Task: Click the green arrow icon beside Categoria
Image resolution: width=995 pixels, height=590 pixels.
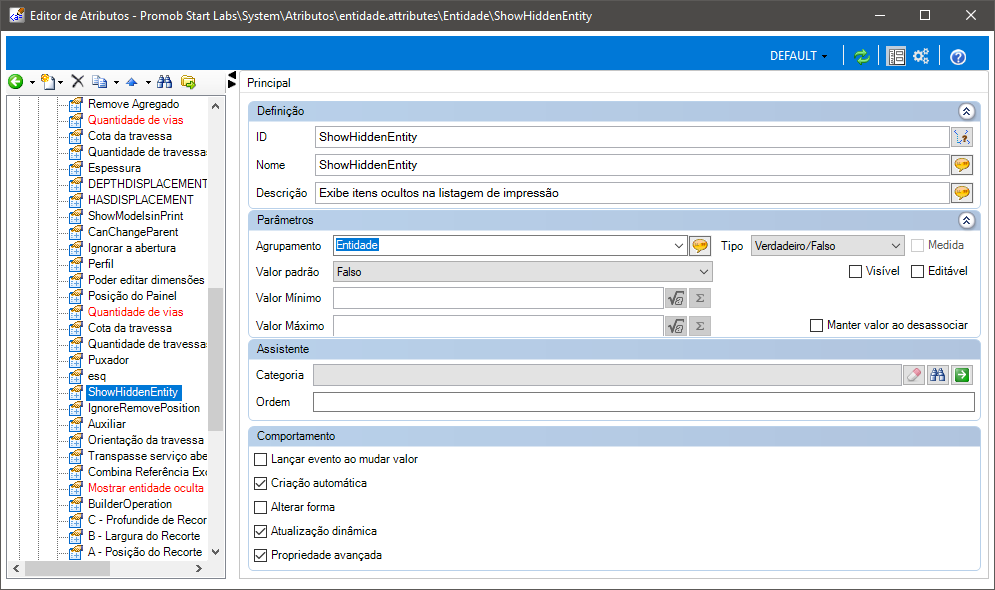Action: click(962, 375)
